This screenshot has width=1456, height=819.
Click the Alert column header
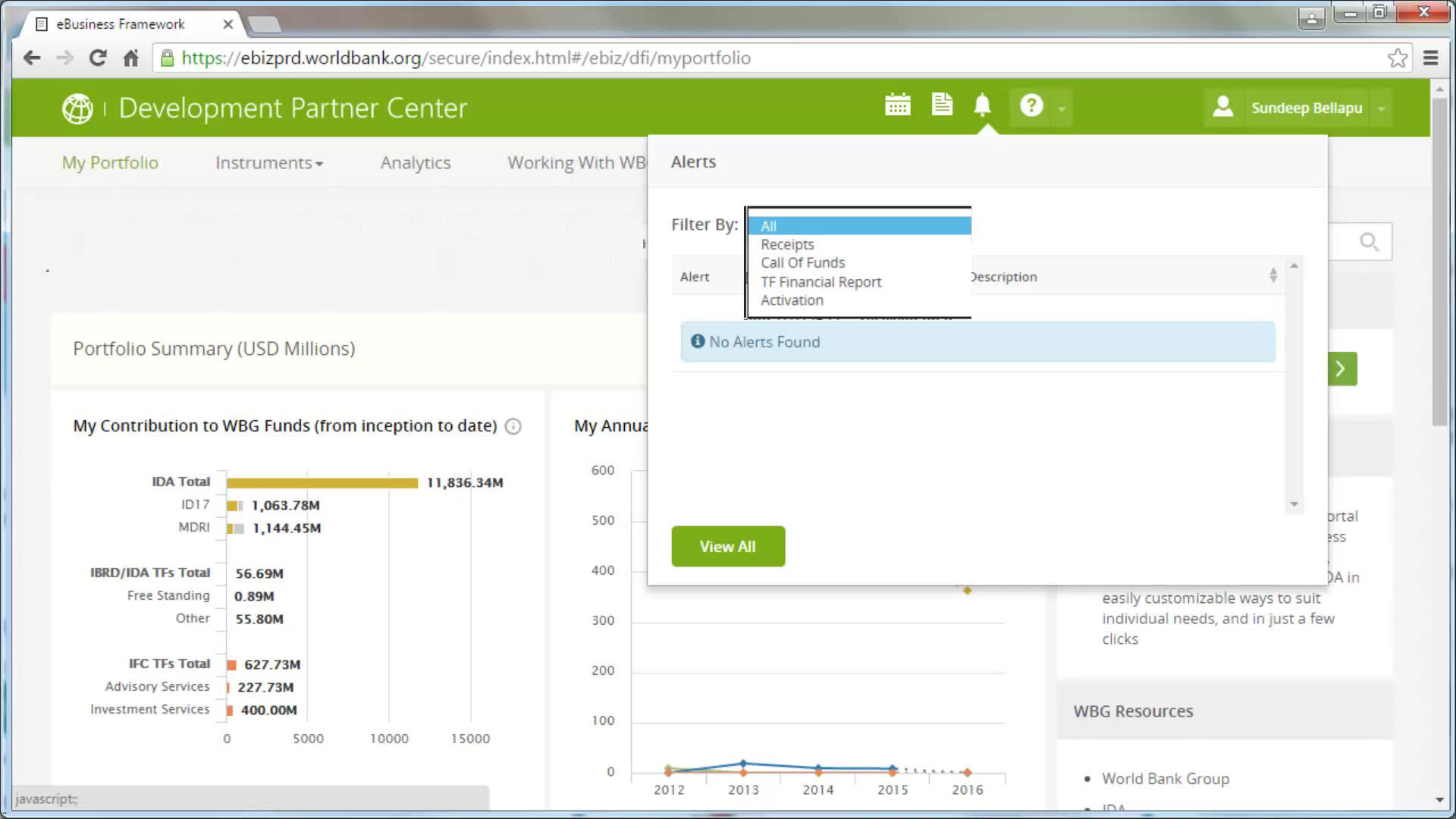click(695, 277)
